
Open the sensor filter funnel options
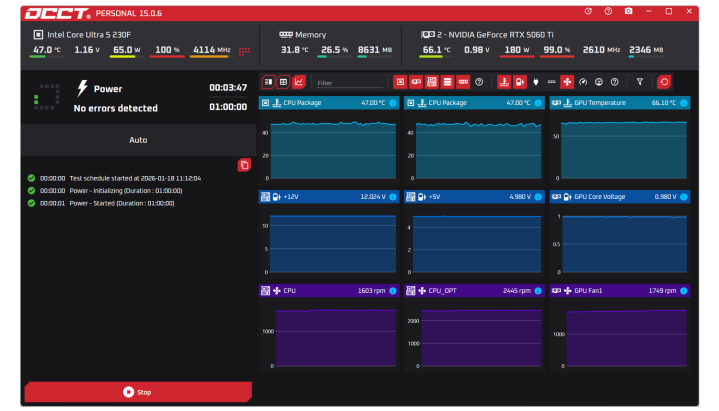tap(640, 82)
